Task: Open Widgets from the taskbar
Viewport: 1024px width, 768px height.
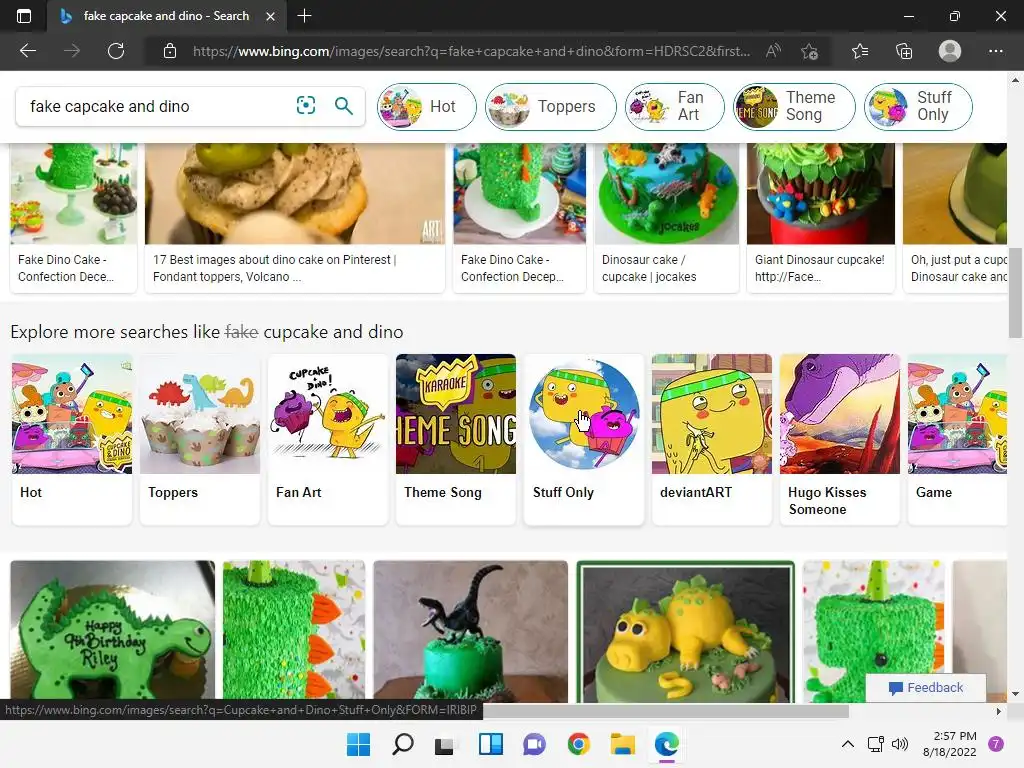Action: pyautogui.click(x=490, y=744)
